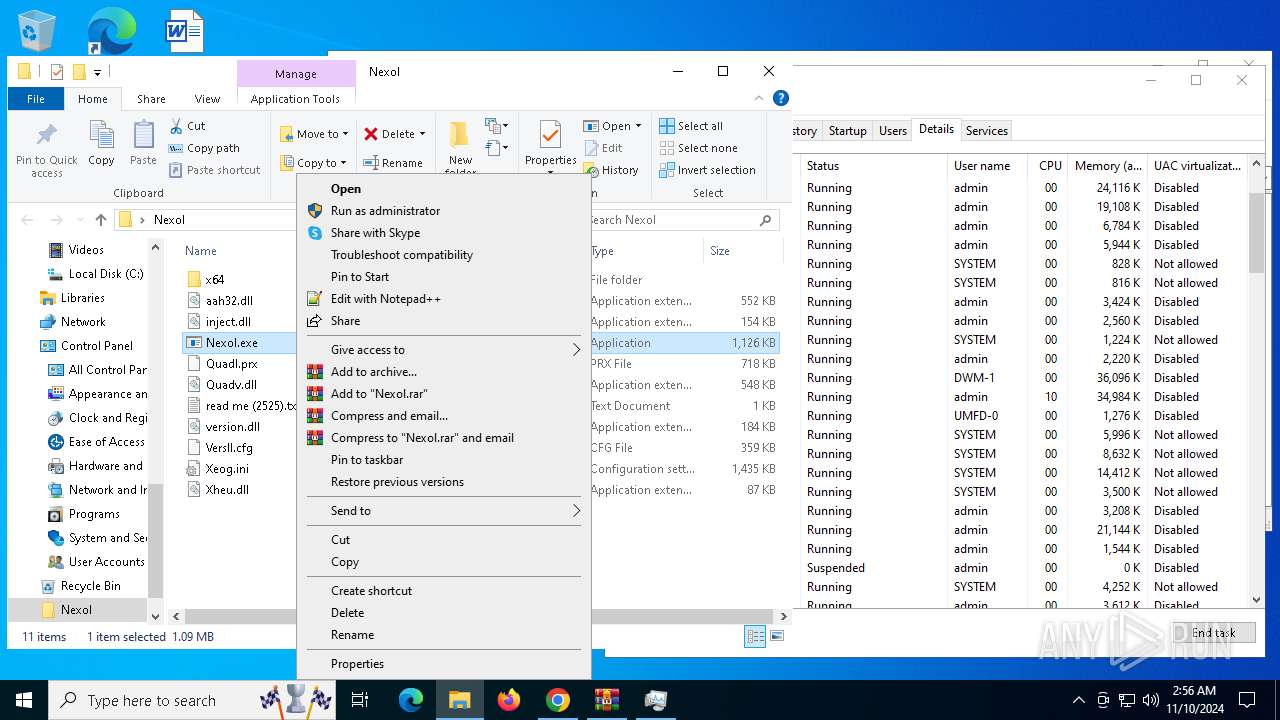Click Invert selection in ribbon

tap(707, 170)
